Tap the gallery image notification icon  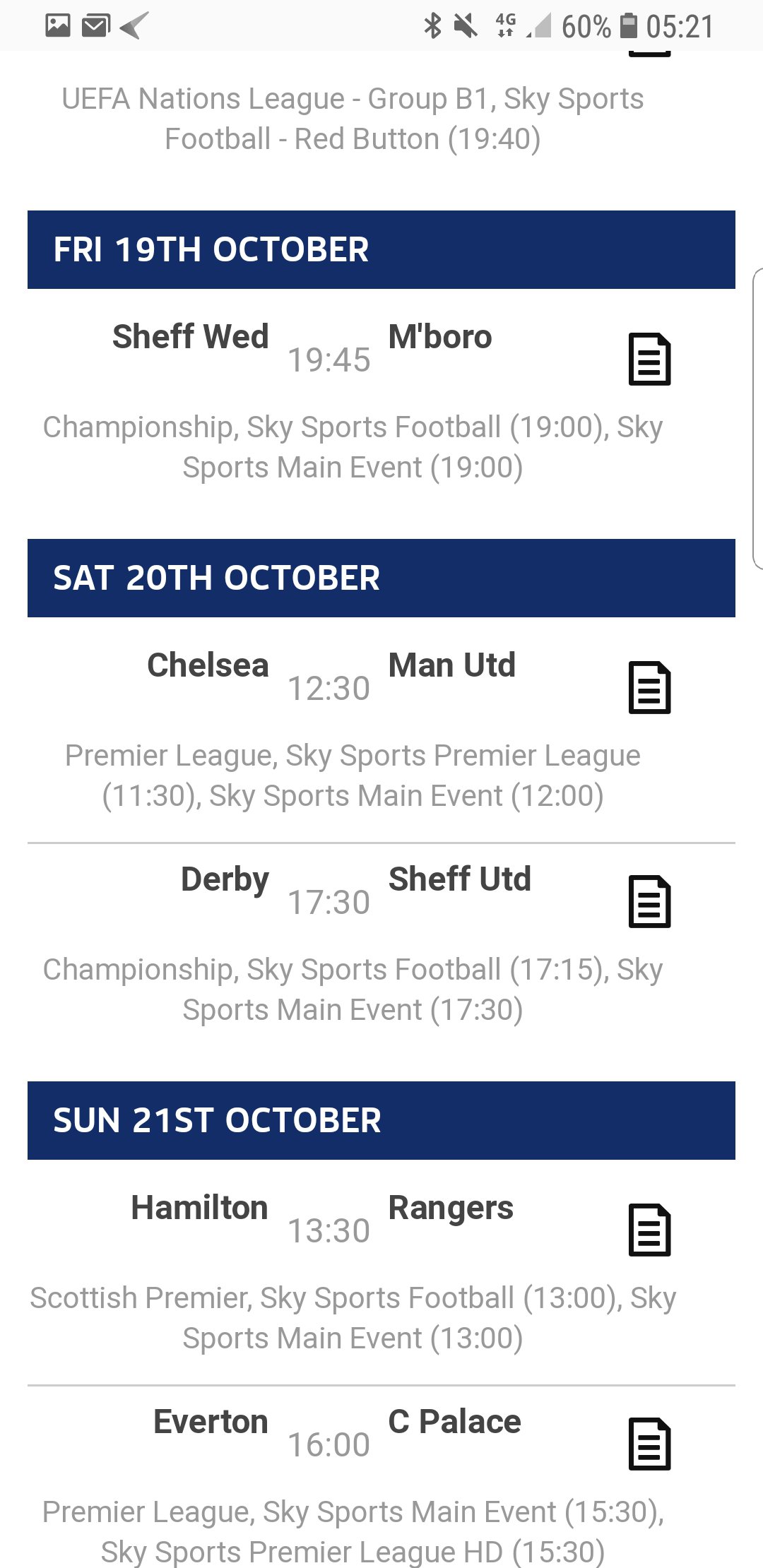click(58, 26)
